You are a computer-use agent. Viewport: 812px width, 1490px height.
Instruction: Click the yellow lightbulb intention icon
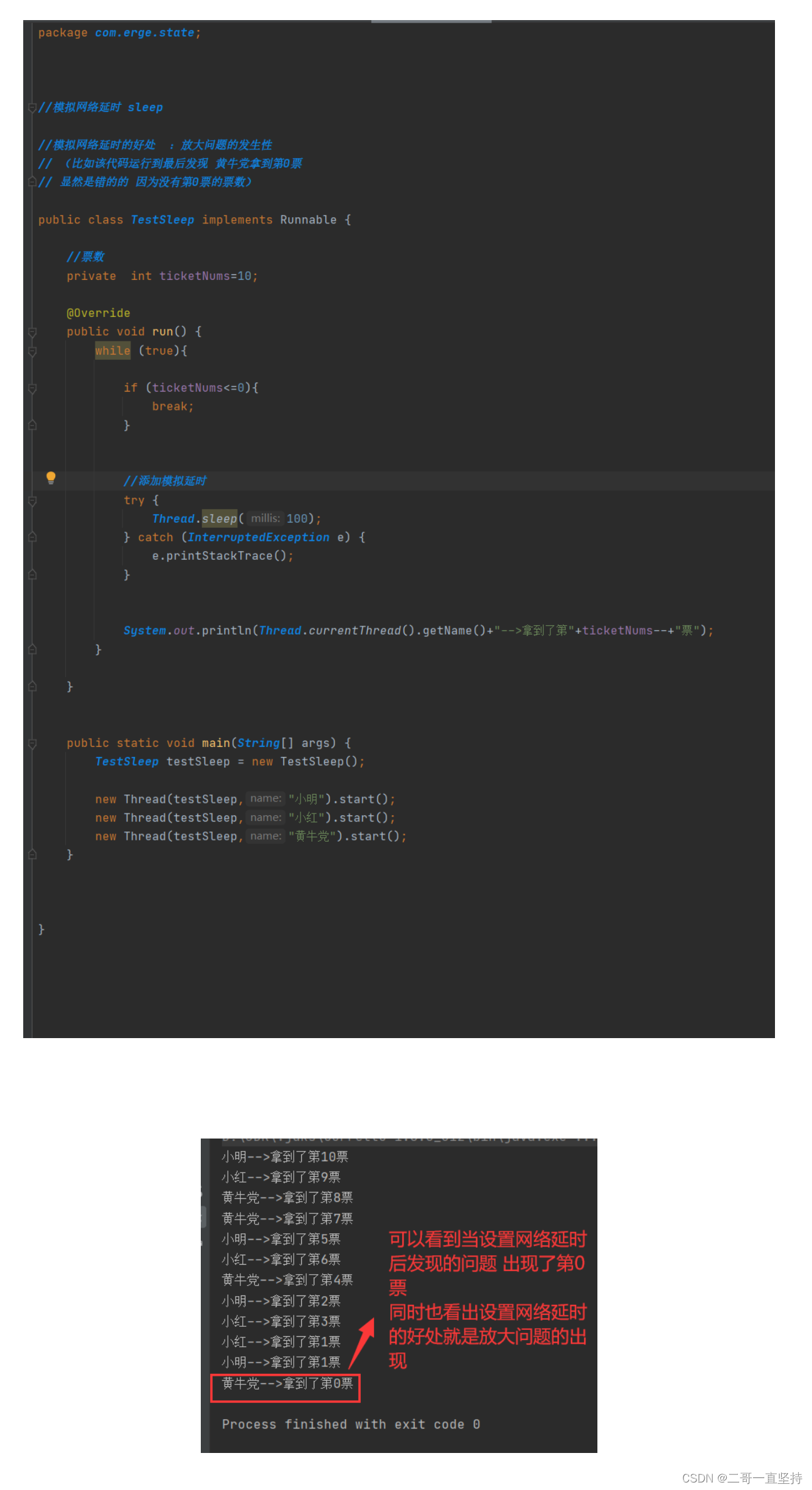(x=51, y=478)
